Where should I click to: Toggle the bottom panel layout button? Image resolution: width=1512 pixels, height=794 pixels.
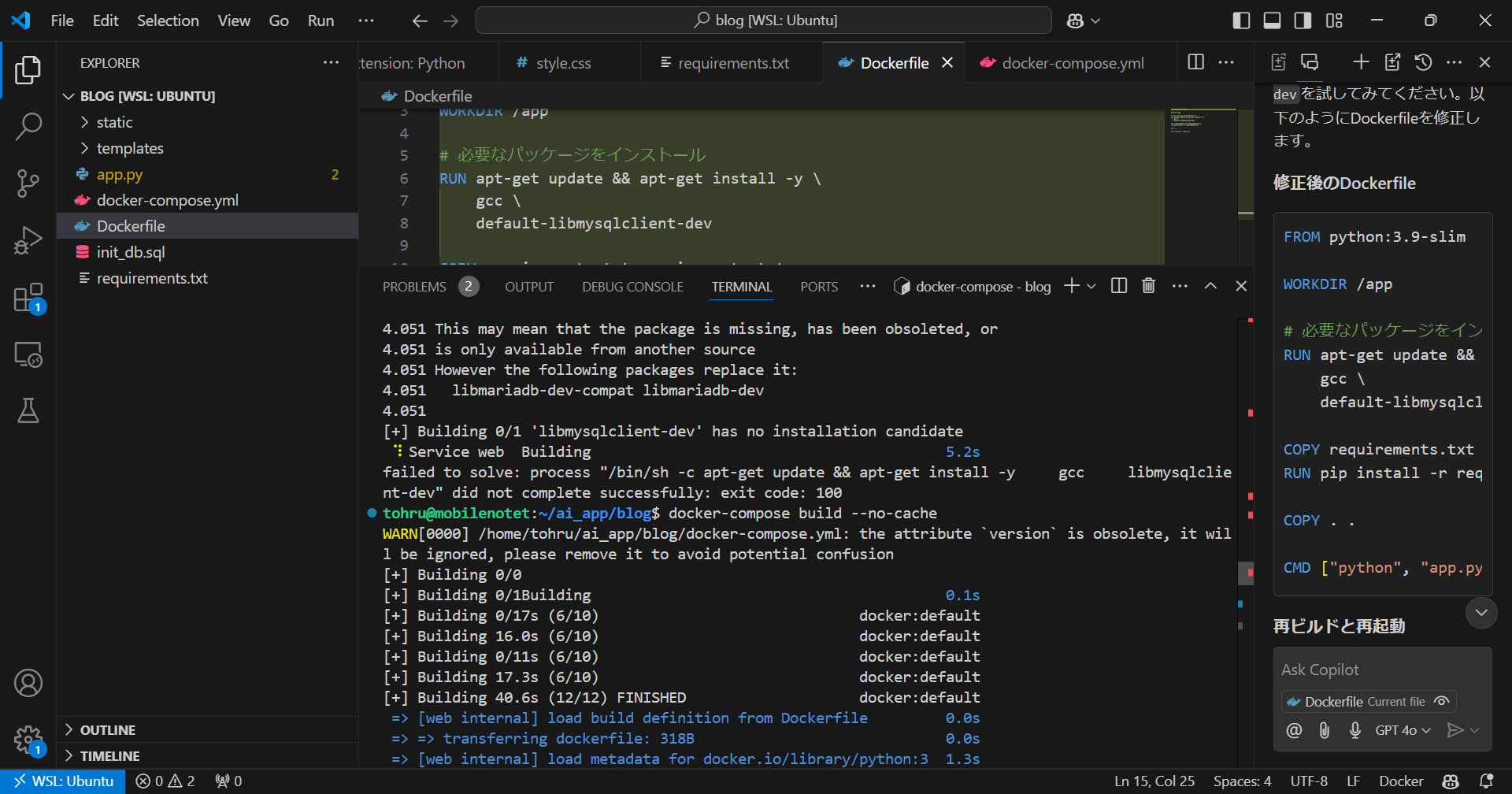pyautogui.click(x=1272, y=20)
